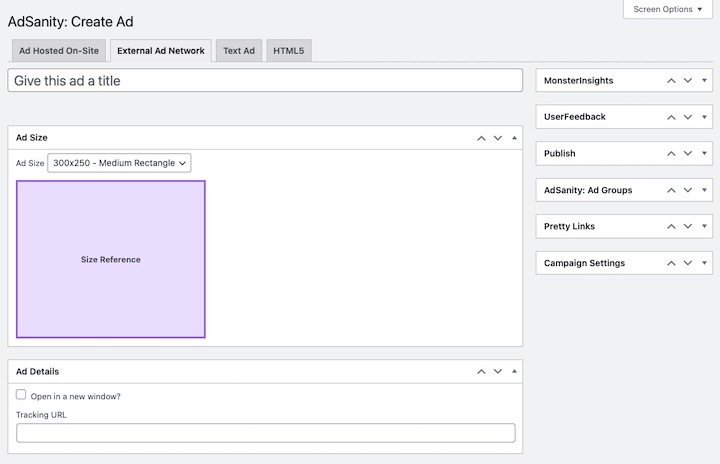Click into the Tracking URL field
Screen dimensions: 720x464
(266, 433)
